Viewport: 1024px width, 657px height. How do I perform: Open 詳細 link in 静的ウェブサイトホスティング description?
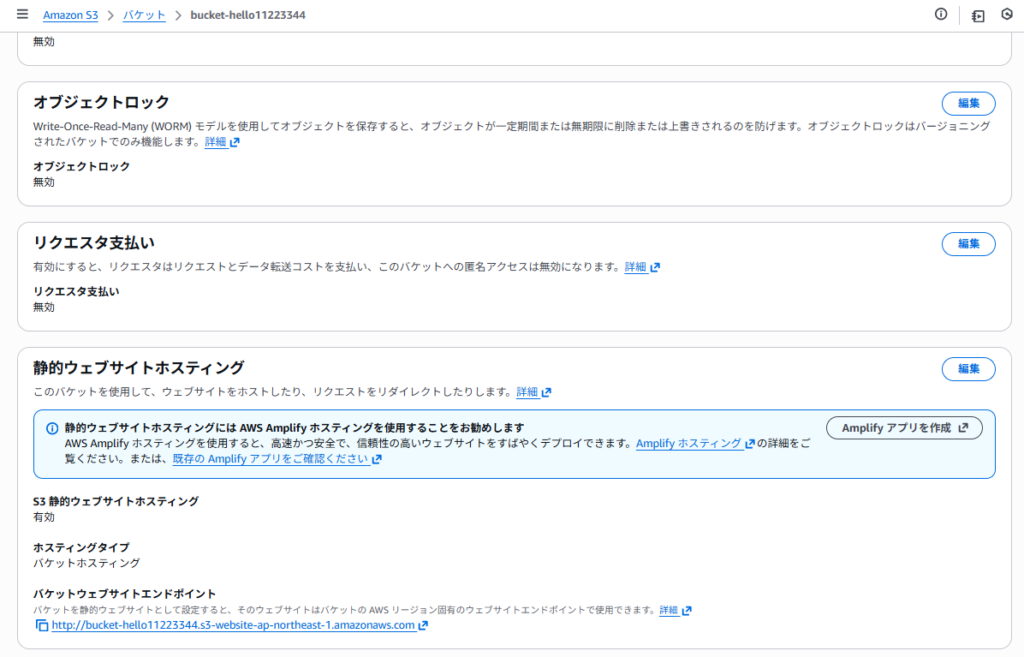(527, 392)
